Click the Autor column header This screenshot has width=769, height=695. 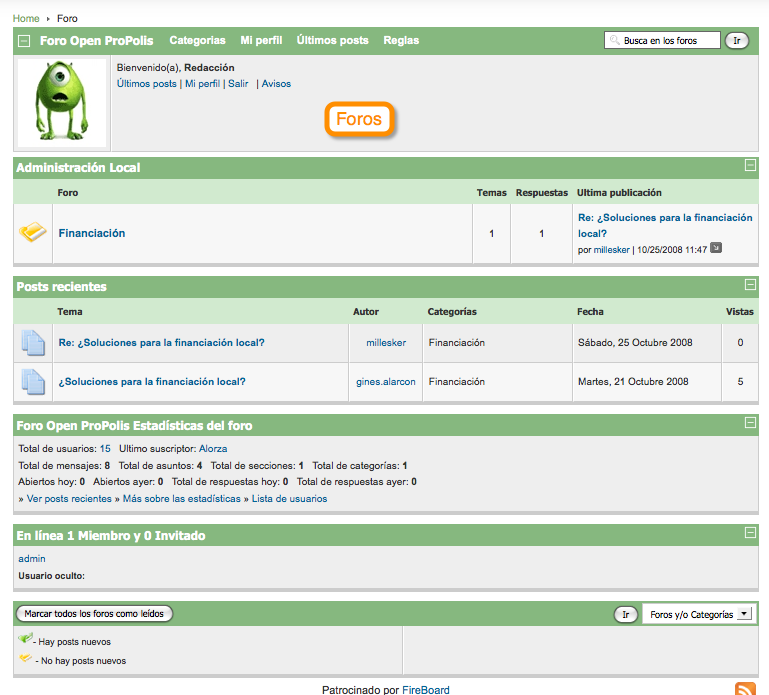coord(366,311)
